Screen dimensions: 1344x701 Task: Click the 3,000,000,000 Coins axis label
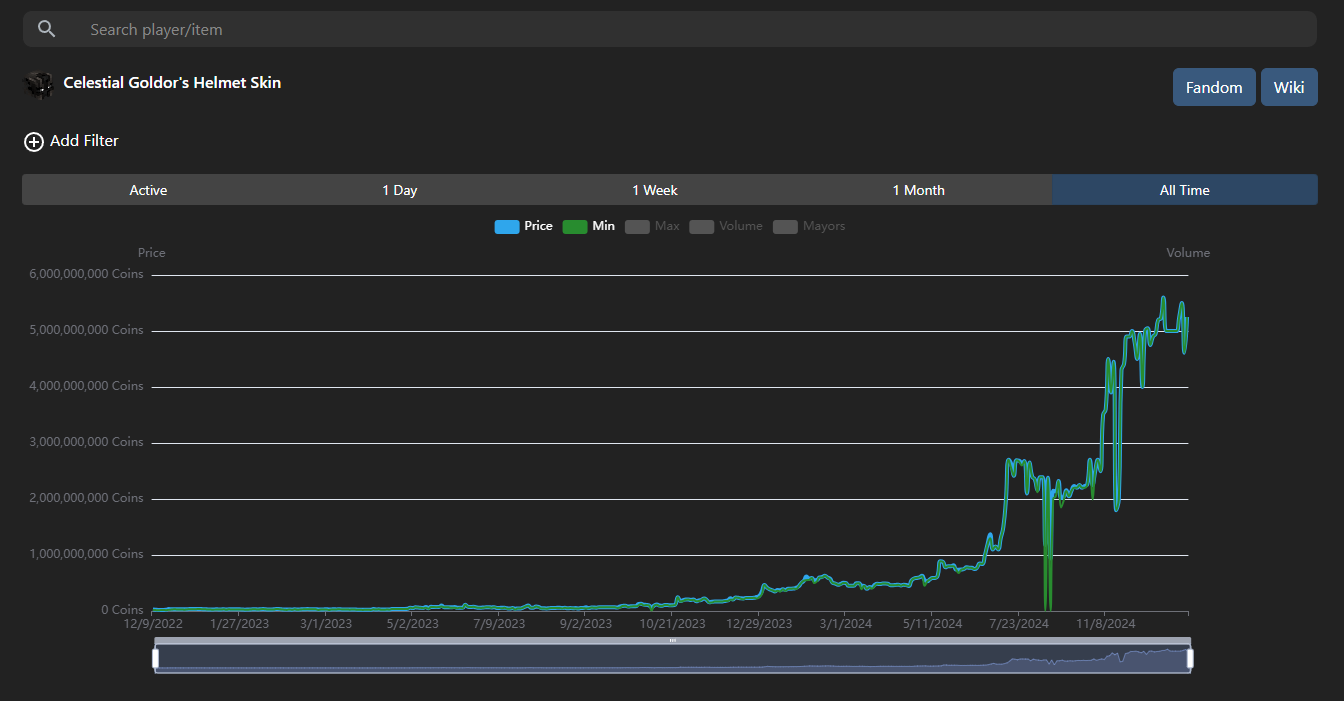[85, 442]
